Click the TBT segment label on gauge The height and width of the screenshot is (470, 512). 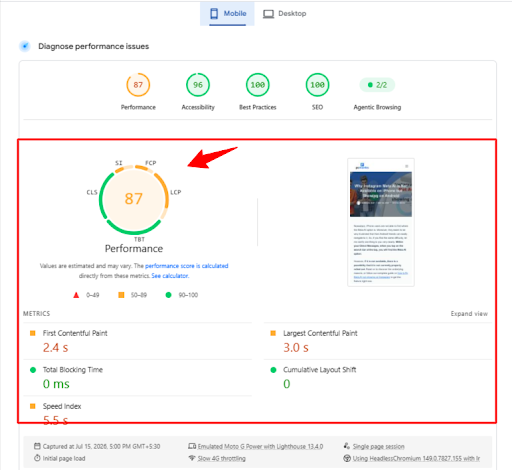[x=139, y=239]
